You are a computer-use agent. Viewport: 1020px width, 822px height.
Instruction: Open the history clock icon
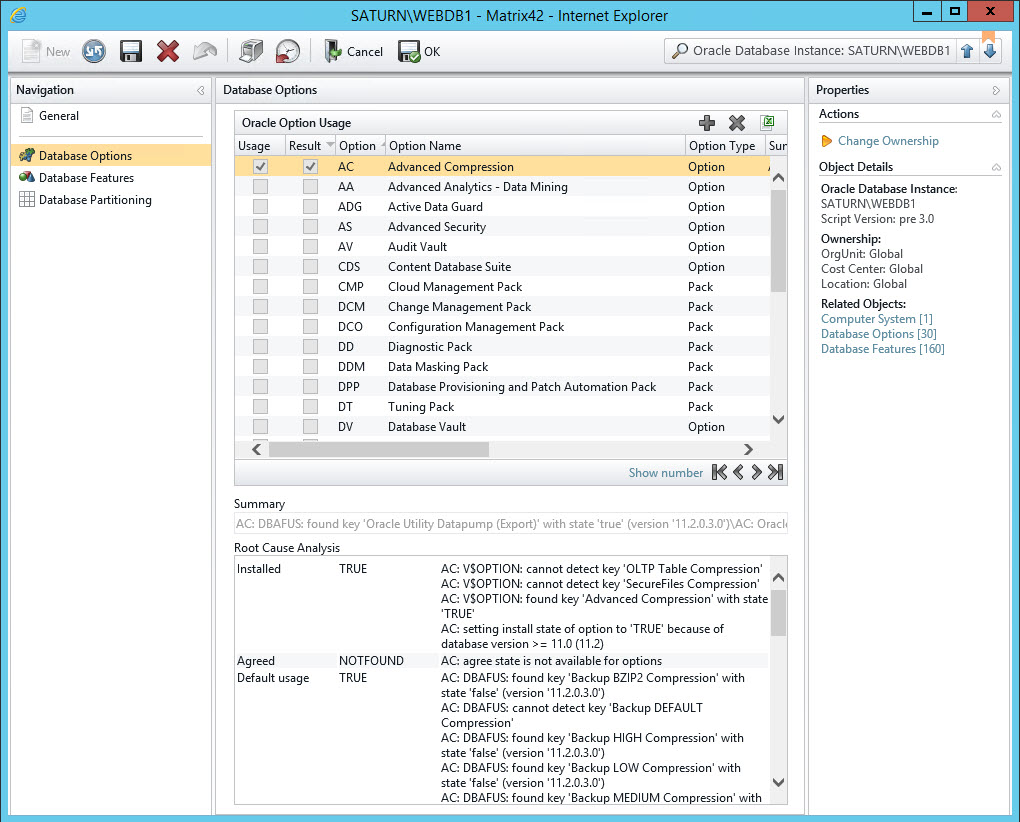pyautogui.click(x=287, y=51)
